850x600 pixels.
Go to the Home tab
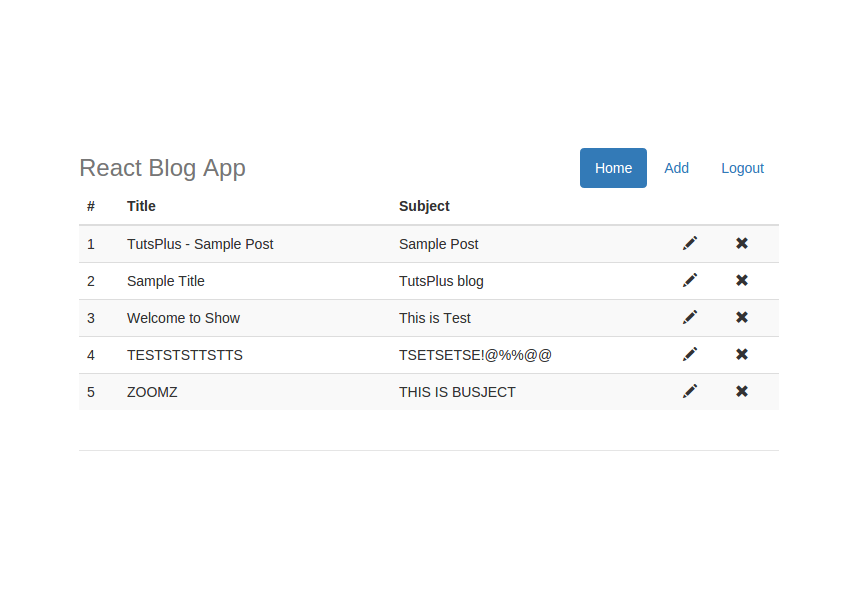click(x=613, y=168)
